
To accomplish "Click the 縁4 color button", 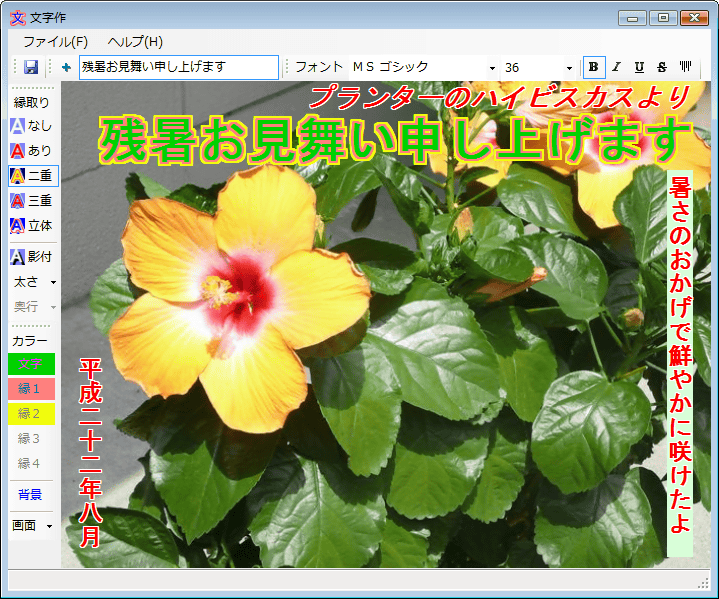I will [x=29, y=464].
